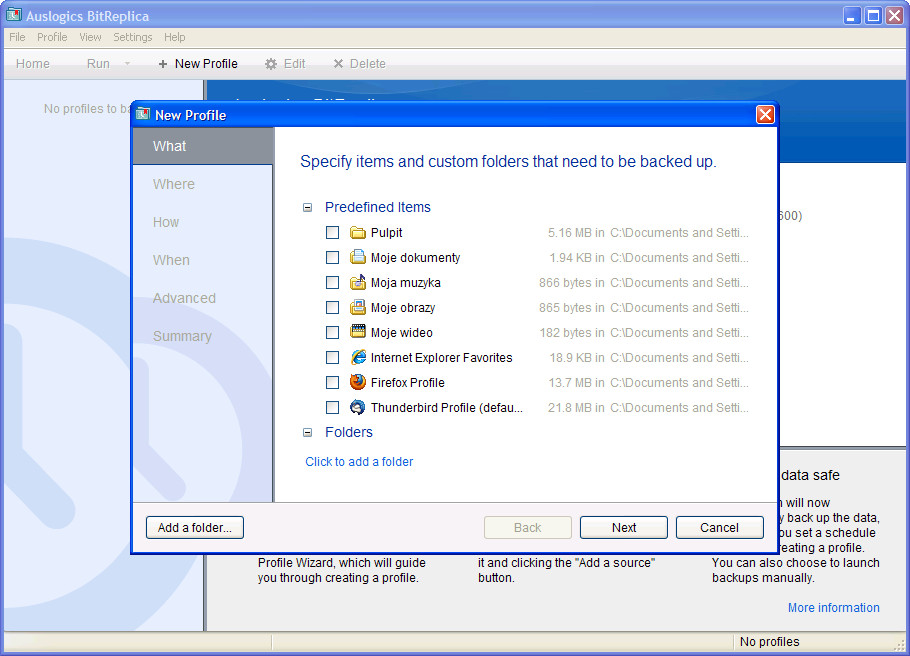Click the Moja muzyka music folder icon
910x656 pixels.
pyautogui.click(x=358, y=283)
